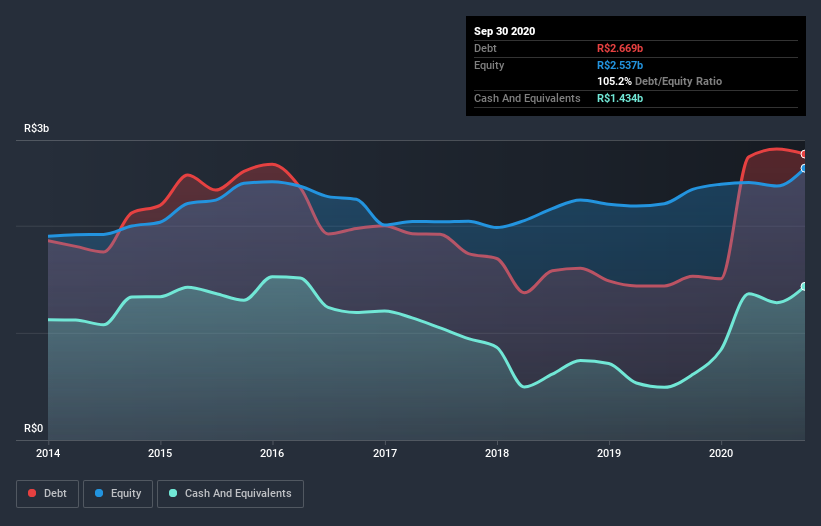The width and height of the screenshot is (821, 526).
Task: Toggle the Cash And Equivalents legend button
Action: coord(230,494)
